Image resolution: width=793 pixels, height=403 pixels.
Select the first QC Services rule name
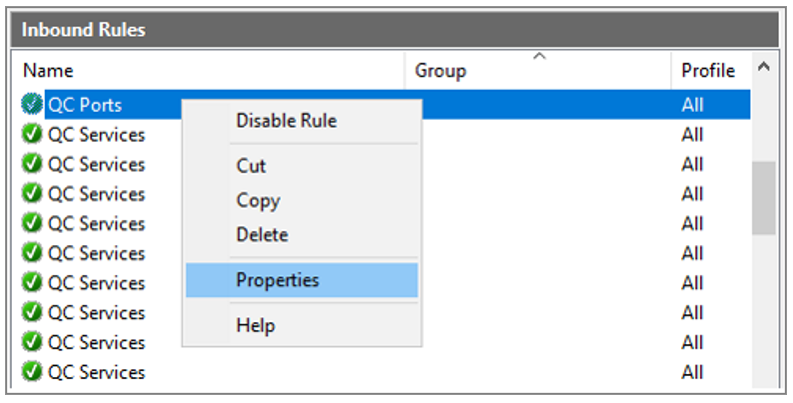pos(96,135)
